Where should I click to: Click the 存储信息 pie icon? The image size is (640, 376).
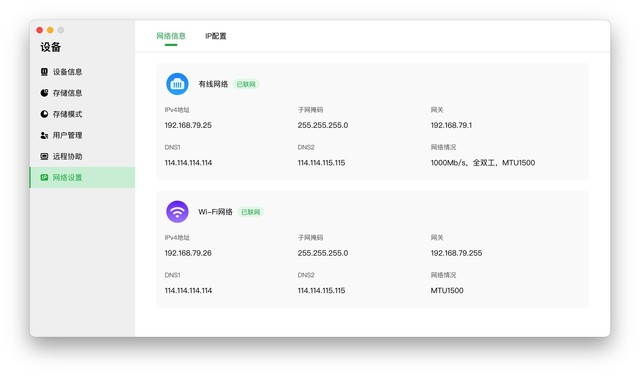click(x=44, y=93)
